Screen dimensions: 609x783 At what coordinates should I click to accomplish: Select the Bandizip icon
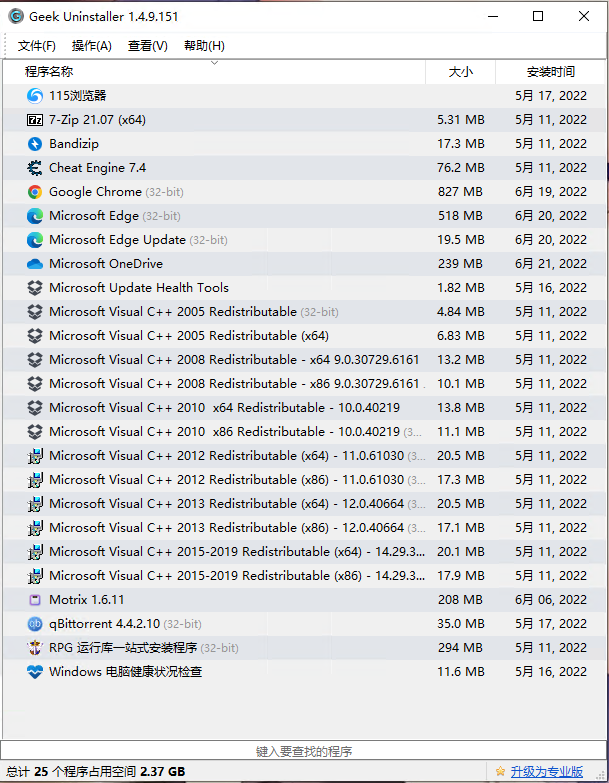tap(35, 144)
